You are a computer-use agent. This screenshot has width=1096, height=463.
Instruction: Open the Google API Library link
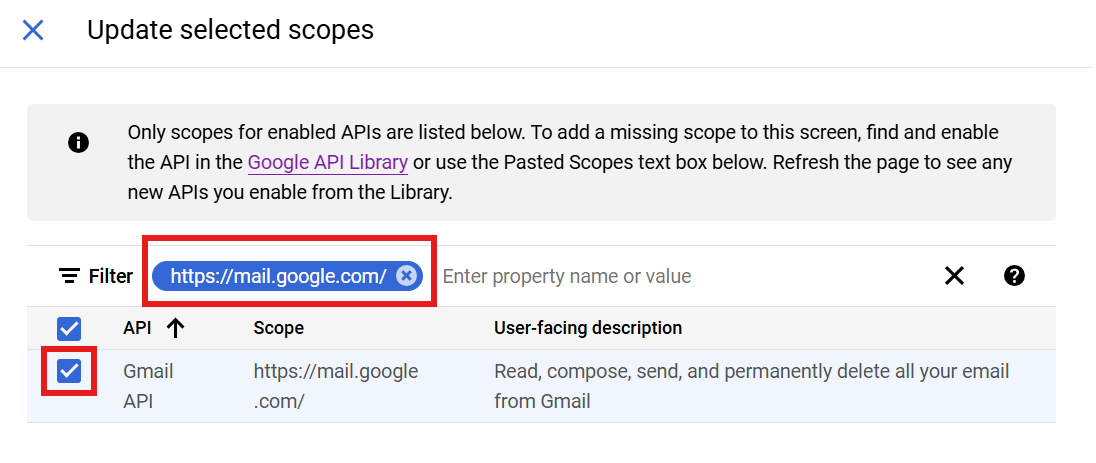click(327, 162)
